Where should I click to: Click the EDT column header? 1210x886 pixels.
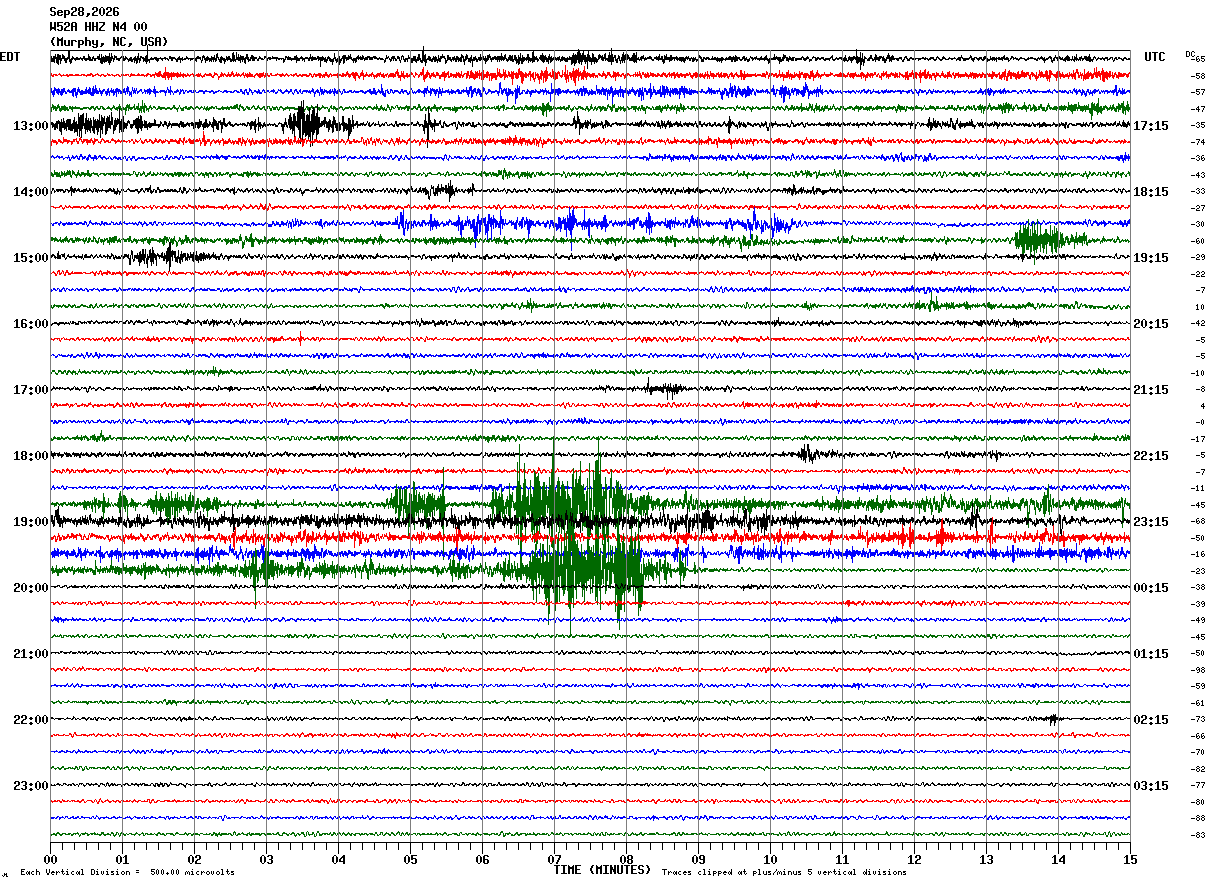[x=10, y=57]
